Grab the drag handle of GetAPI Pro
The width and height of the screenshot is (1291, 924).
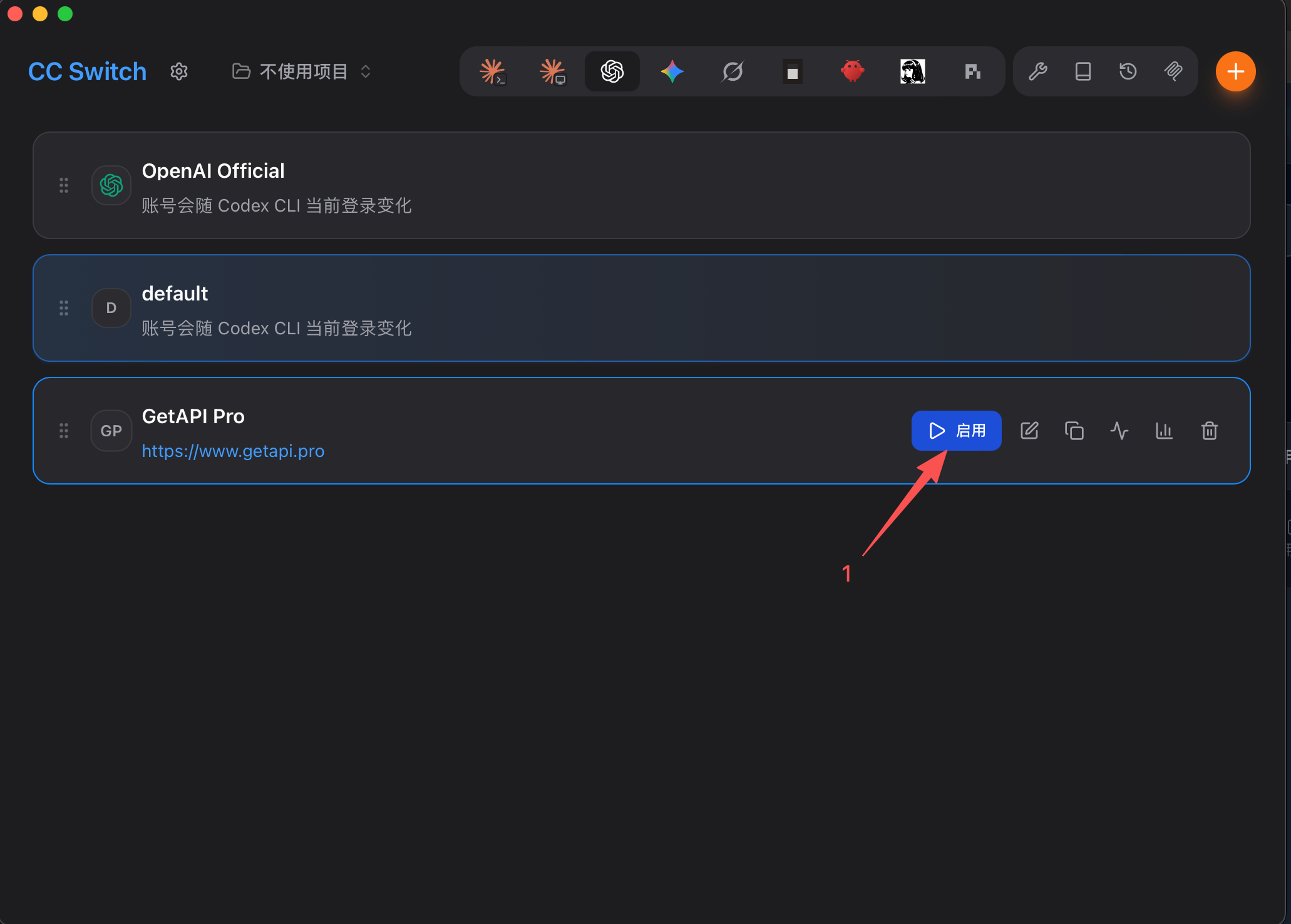coord(64,431)
